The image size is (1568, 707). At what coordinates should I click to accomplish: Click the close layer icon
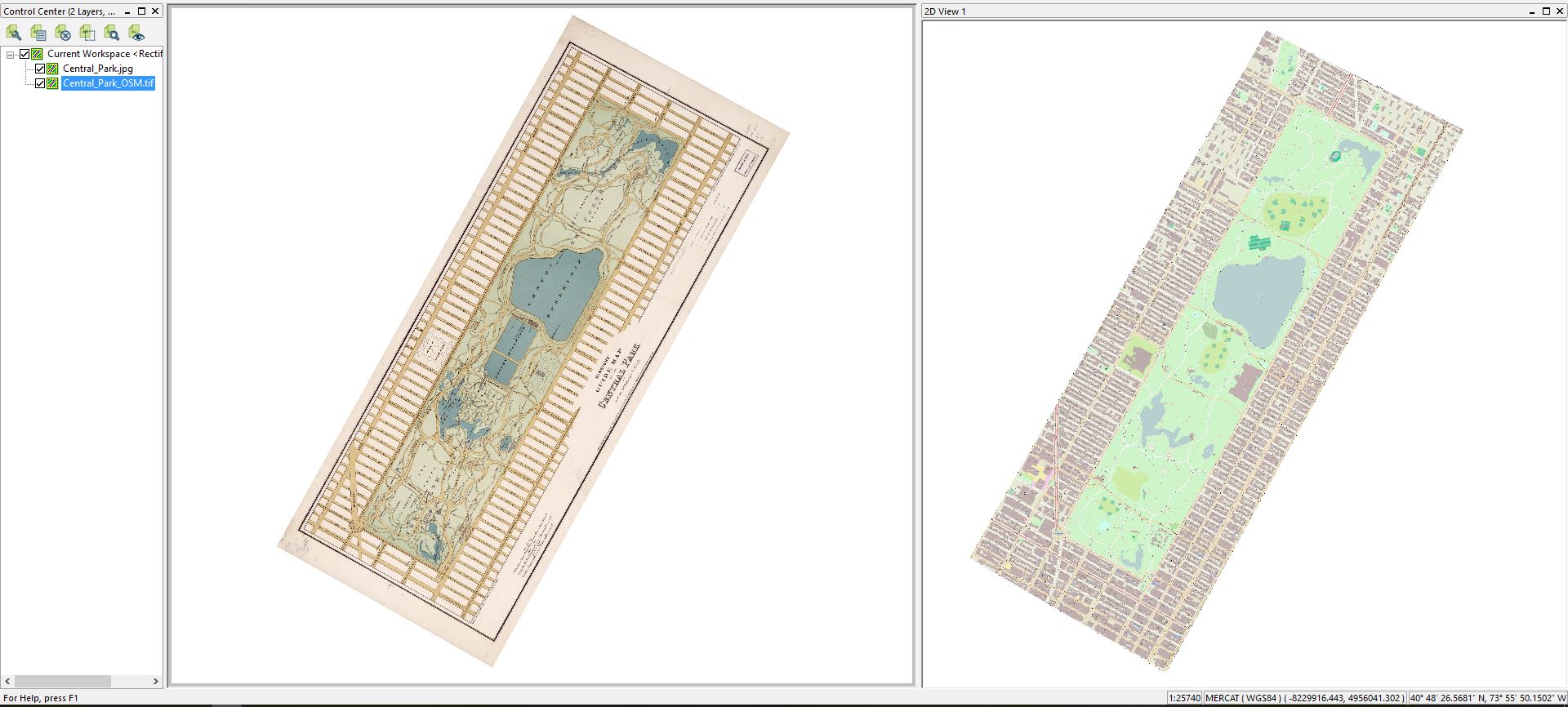[x=63, y=33]
